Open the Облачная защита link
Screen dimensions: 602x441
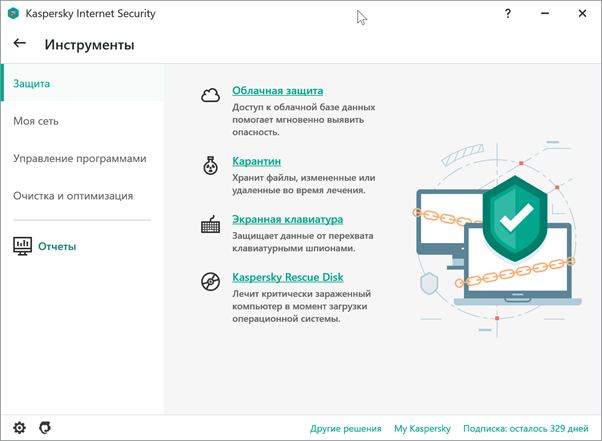[278, 91]
